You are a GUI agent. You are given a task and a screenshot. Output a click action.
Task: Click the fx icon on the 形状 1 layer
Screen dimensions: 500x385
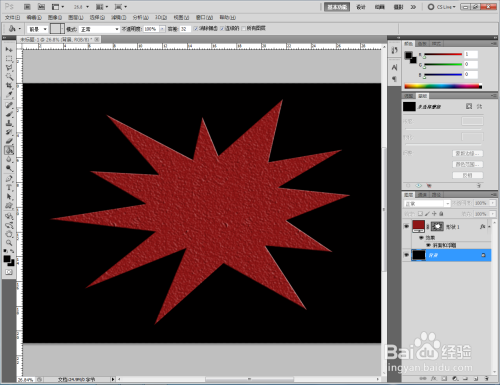point(482,227)
